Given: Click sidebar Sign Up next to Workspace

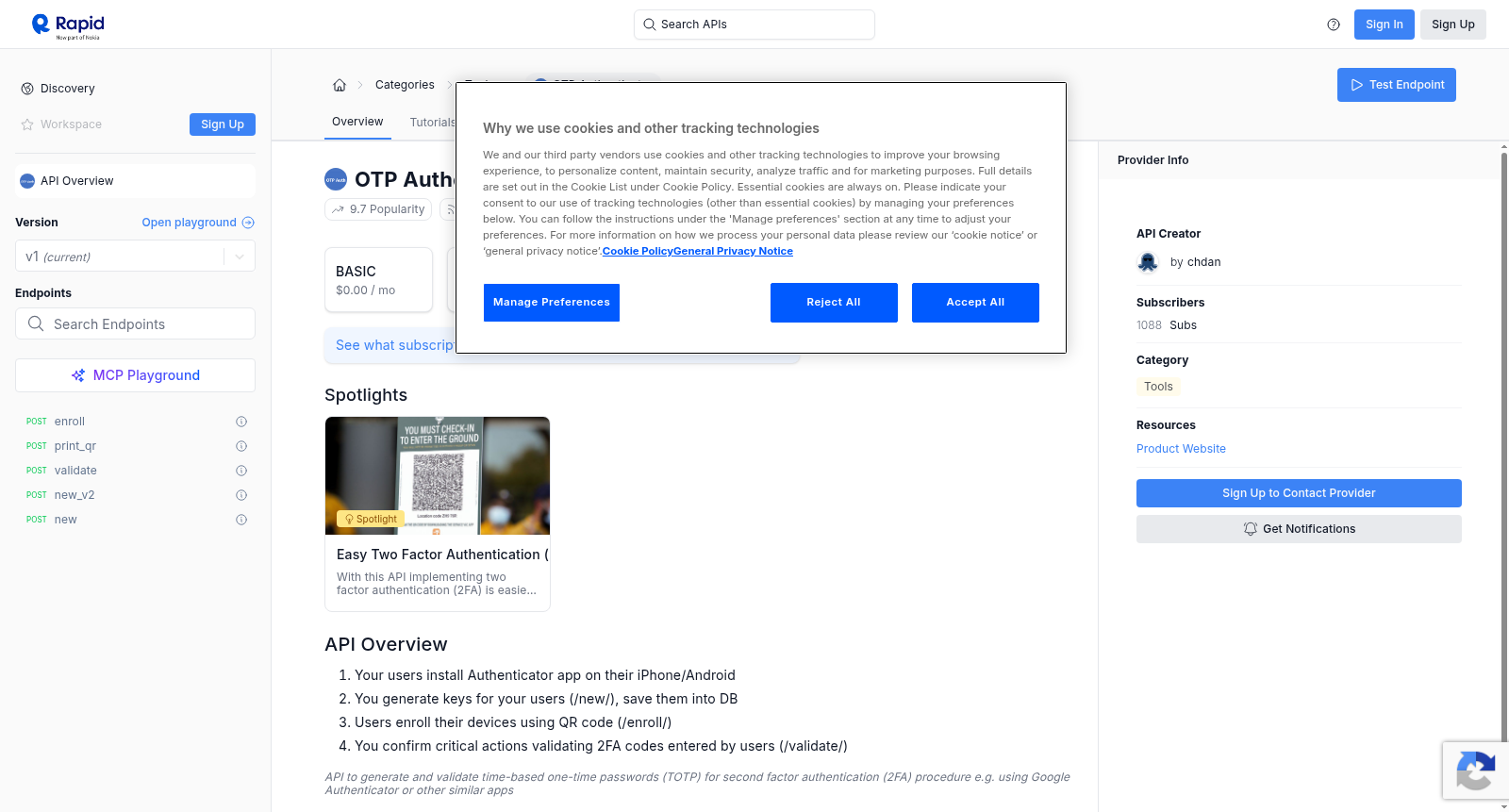Looking at the screenshot, I should point(223,124).
